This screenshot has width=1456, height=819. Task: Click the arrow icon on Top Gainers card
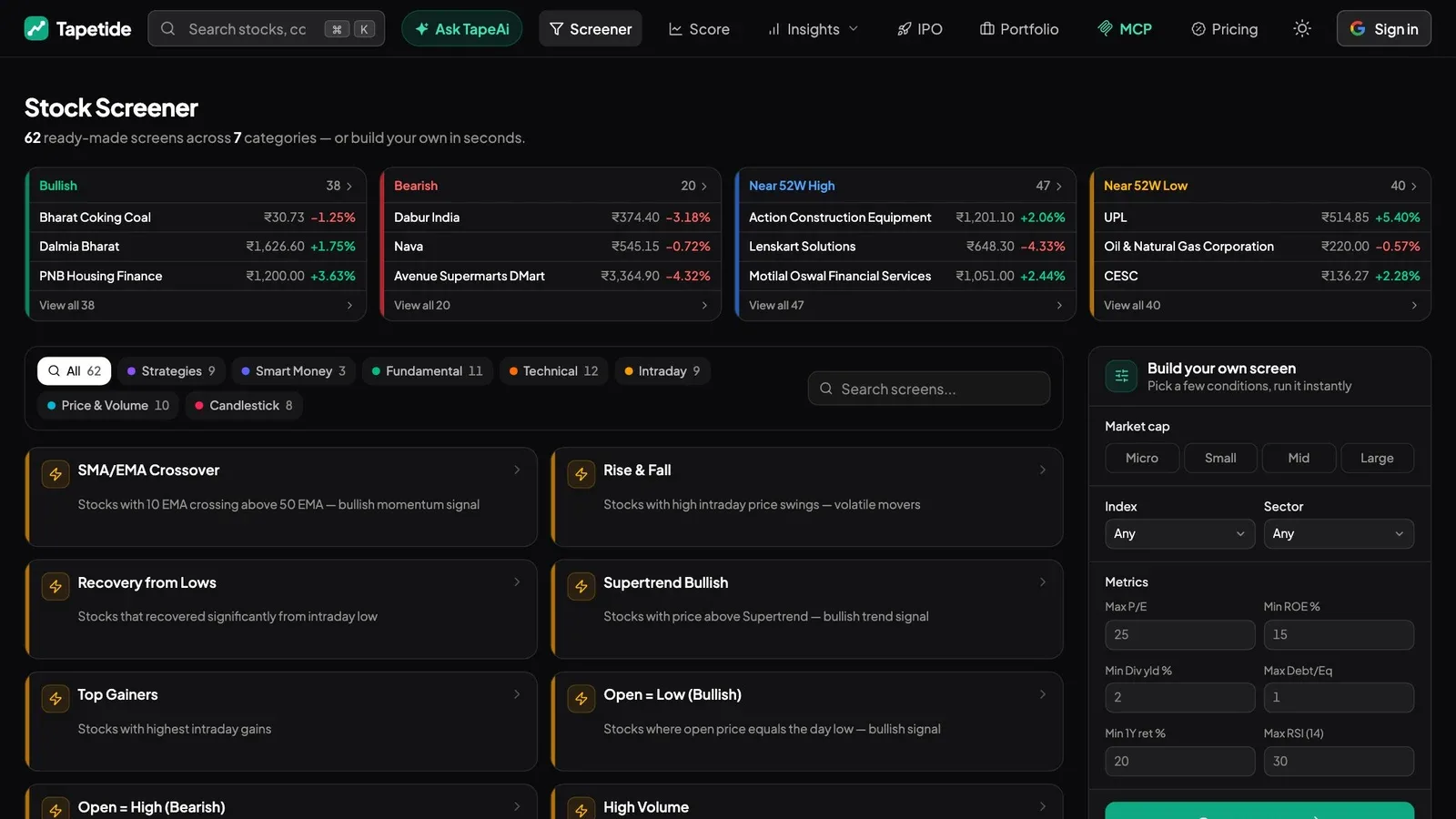click(517, 694)
